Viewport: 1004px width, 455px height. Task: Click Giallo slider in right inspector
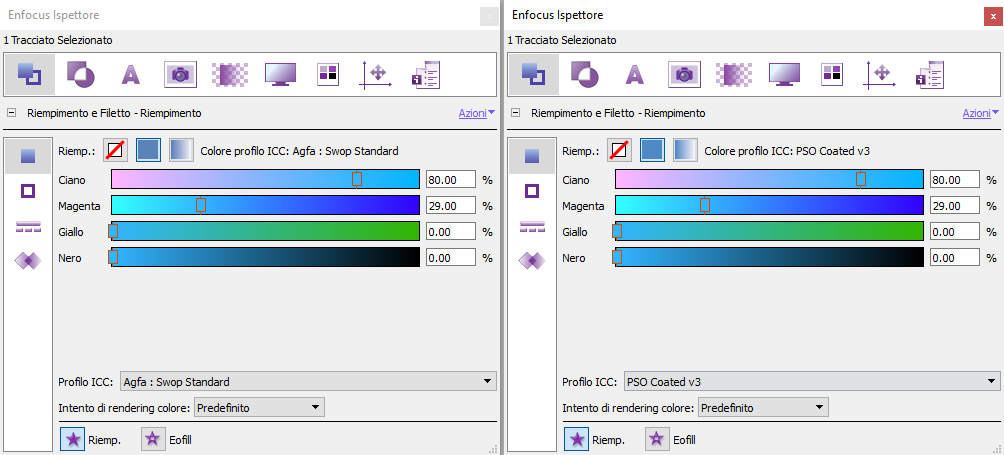coord(770,231)
